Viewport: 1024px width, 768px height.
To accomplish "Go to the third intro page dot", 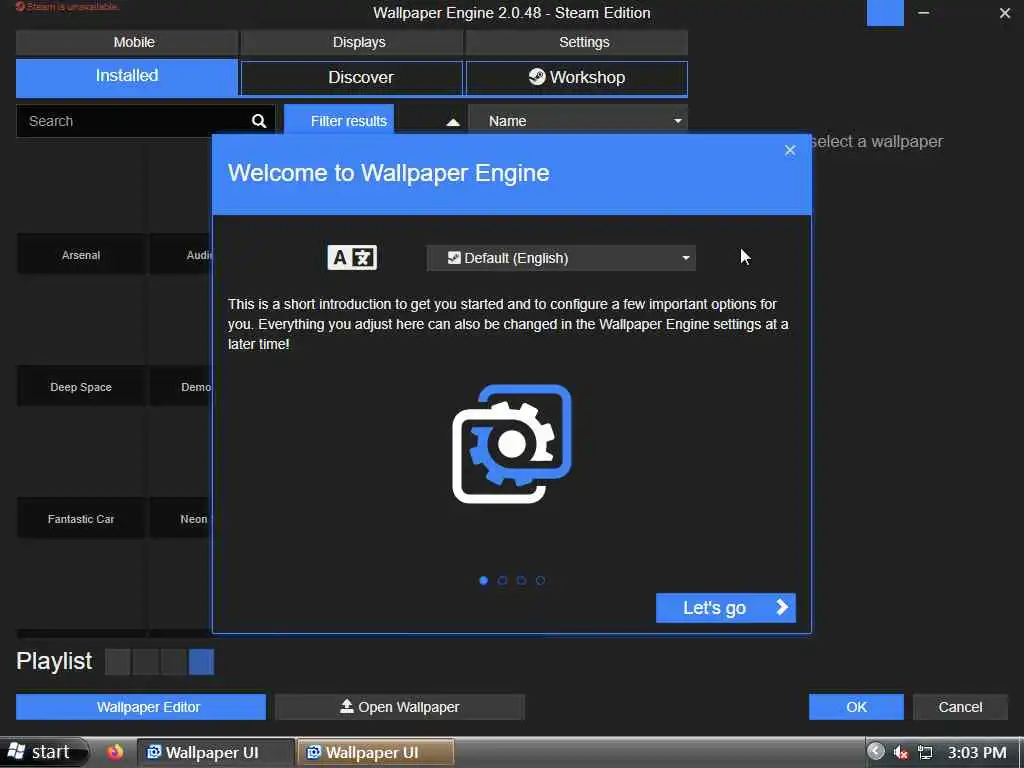I will coord(521,580).
